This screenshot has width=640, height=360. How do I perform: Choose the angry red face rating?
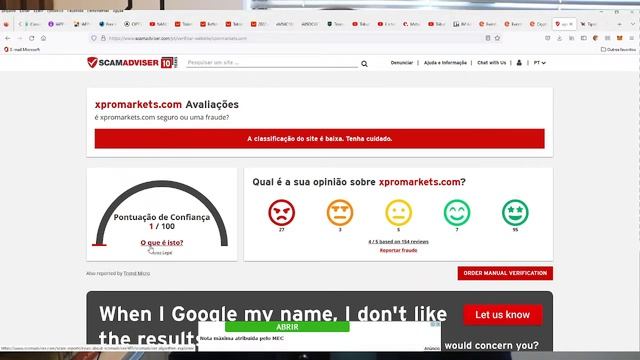click(x=281, y=212)
